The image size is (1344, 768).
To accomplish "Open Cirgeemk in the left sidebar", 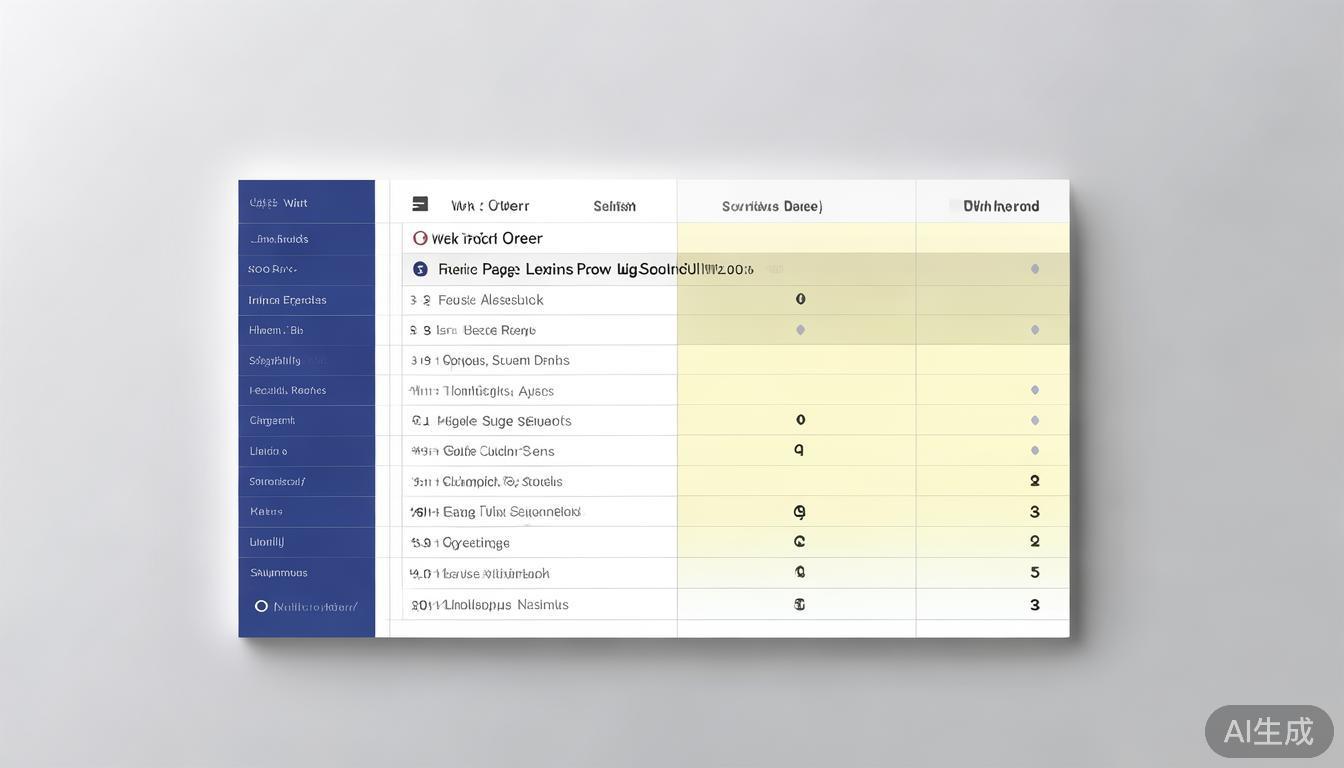I will point(272,421).
